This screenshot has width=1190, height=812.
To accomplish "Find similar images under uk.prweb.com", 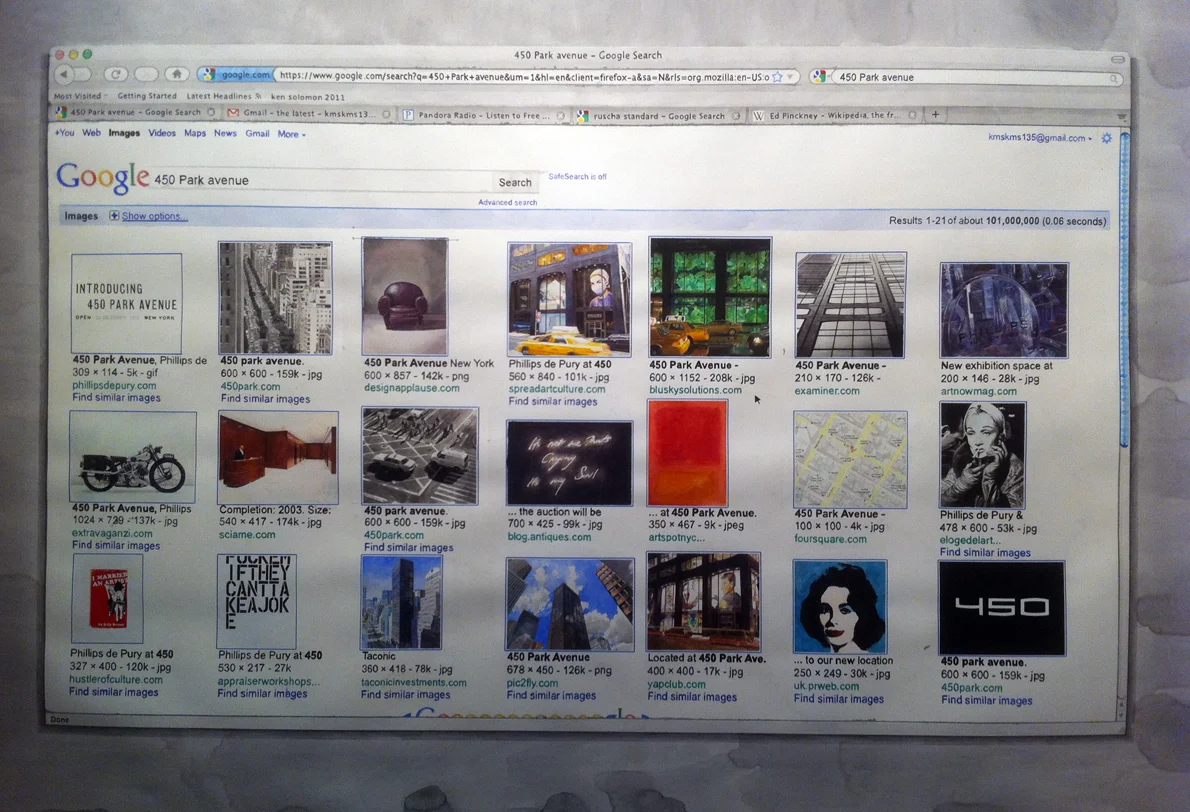I will (x=839, y=699).
